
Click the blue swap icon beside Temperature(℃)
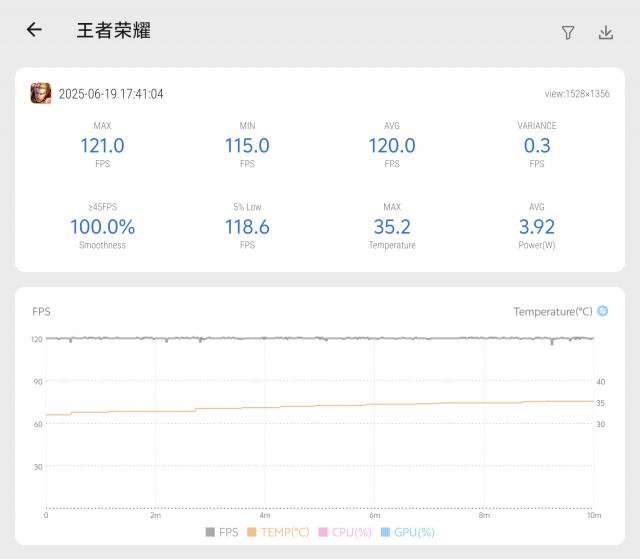coord(602,311)
